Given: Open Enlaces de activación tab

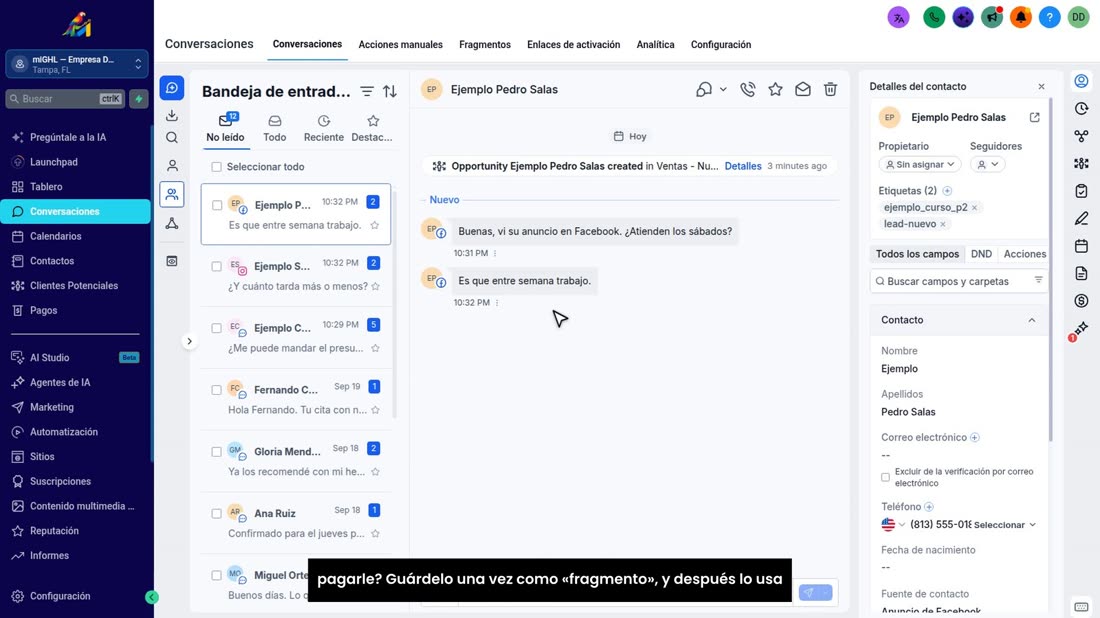Looking at the screenshot, I should [573, 44].
